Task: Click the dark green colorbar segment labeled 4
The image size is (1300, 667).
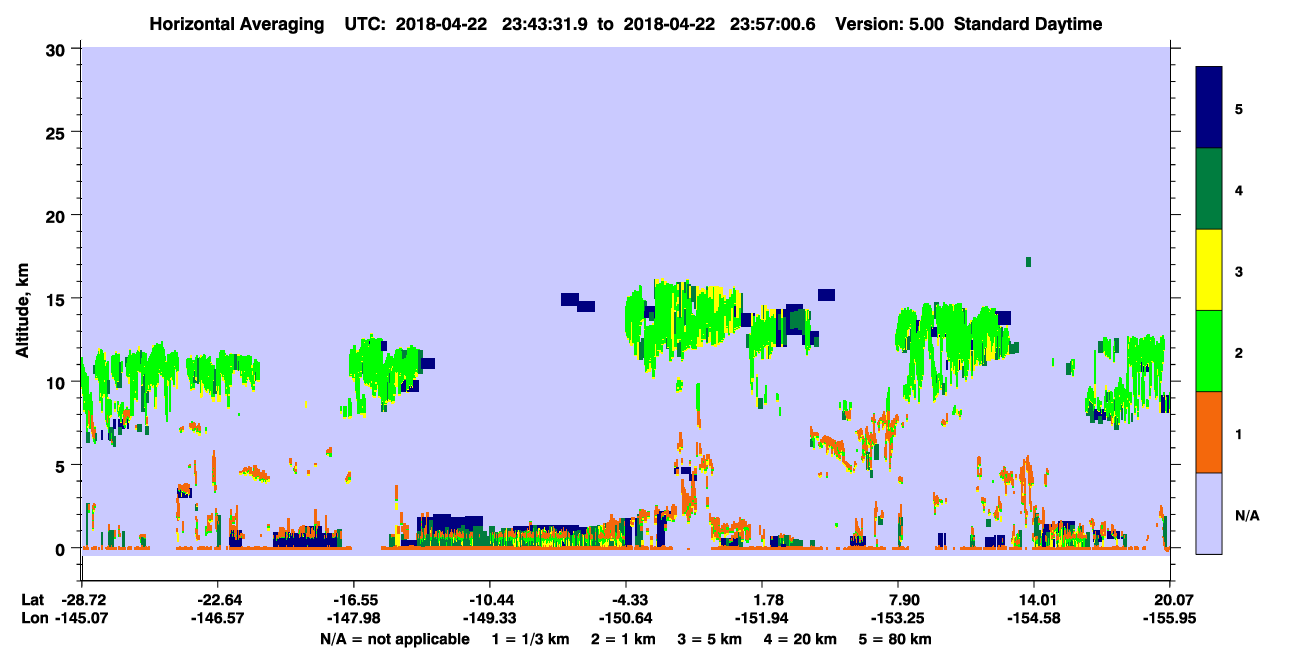Action: 1209,189
